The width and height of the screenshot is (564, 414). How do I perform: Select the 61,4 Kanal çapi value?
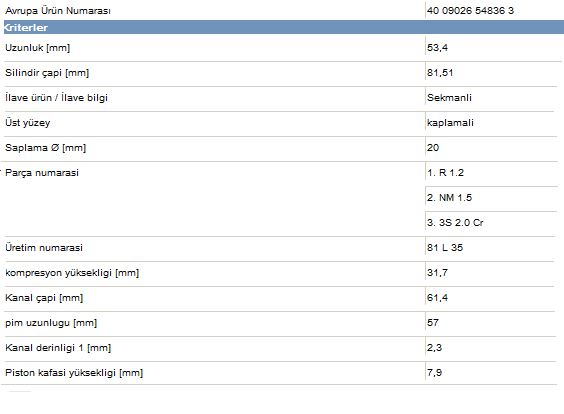pyautogui.click(x=437, y=297)
